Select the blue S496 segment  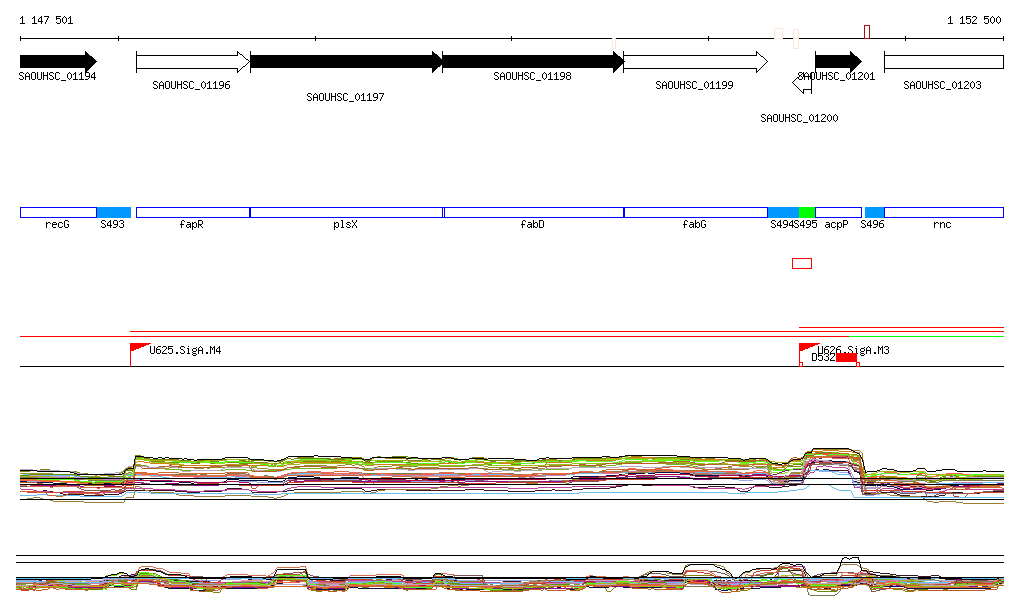point(874,212)
